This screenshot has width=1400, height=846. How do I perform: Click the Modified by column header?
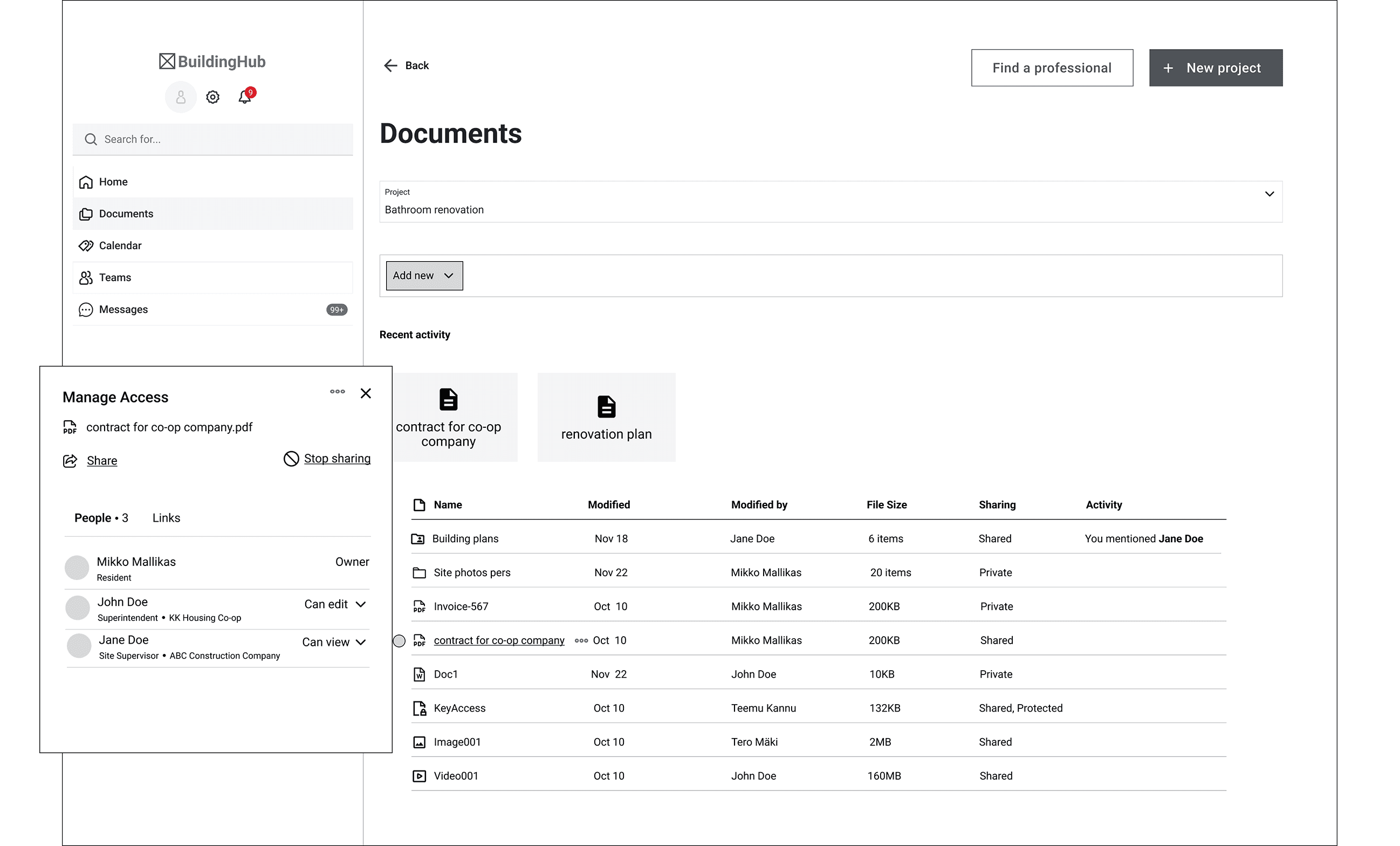click(759, 505)
